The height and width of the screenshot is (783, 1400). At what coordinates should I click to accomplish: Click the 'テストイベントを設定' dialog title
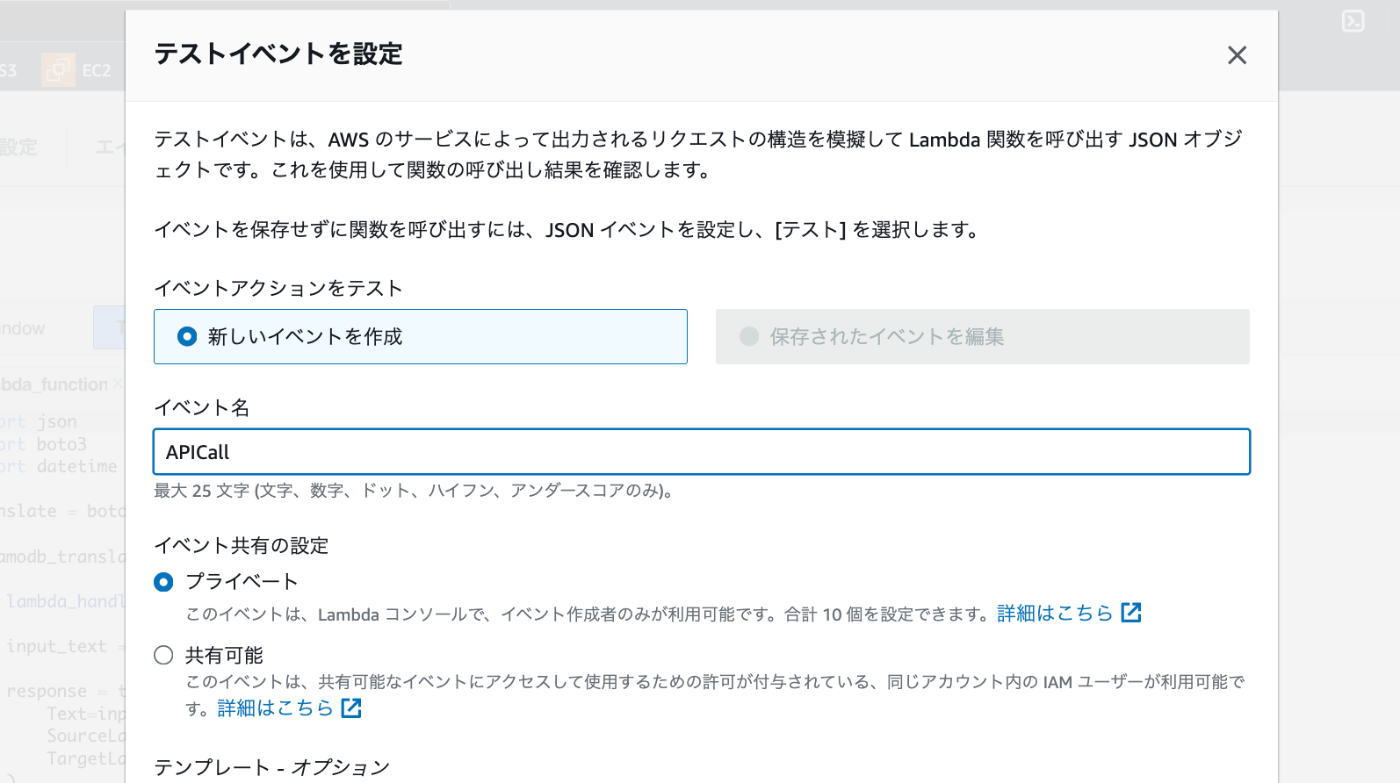[278, 54]
